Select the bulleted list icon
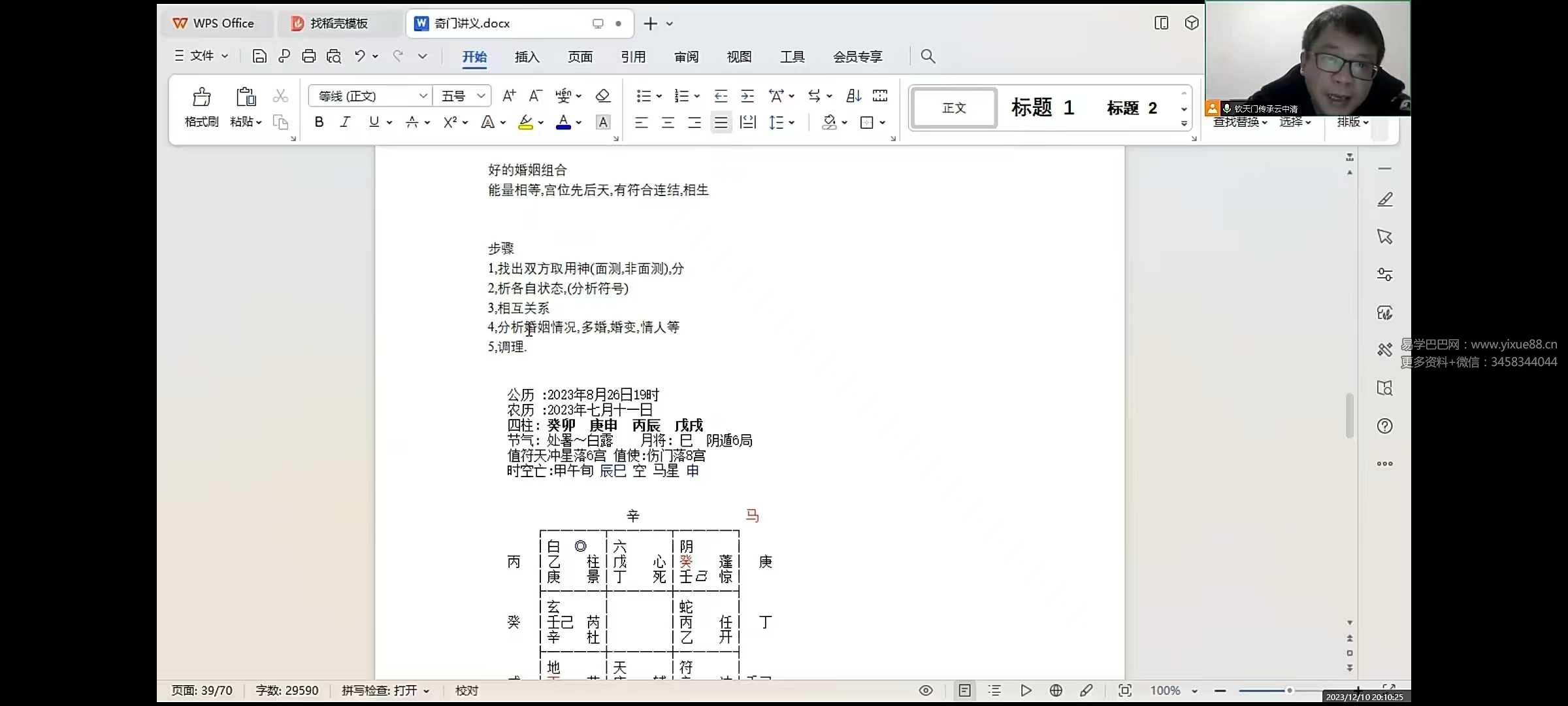This screenshot has width=1568, height=706. pyautogui.click(x=644, y=96)
